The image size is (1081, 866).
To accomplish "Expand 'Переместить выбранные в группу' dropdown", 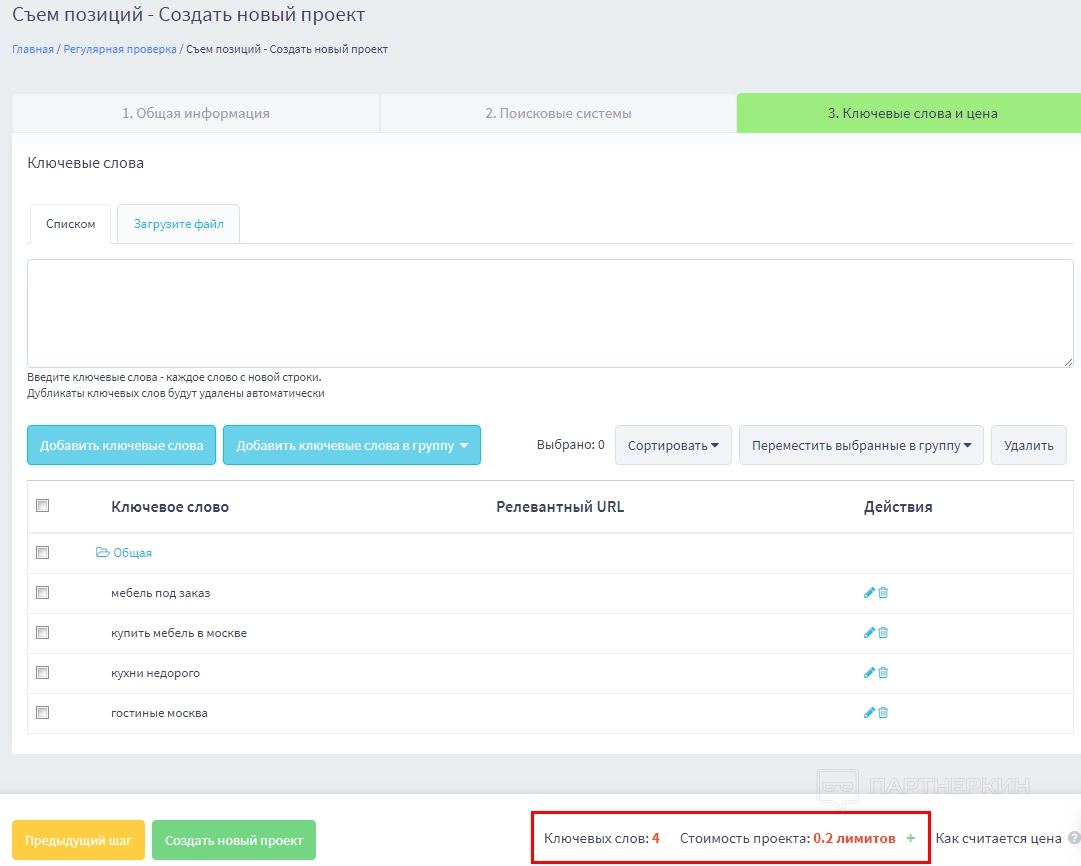I will (861, 445).
